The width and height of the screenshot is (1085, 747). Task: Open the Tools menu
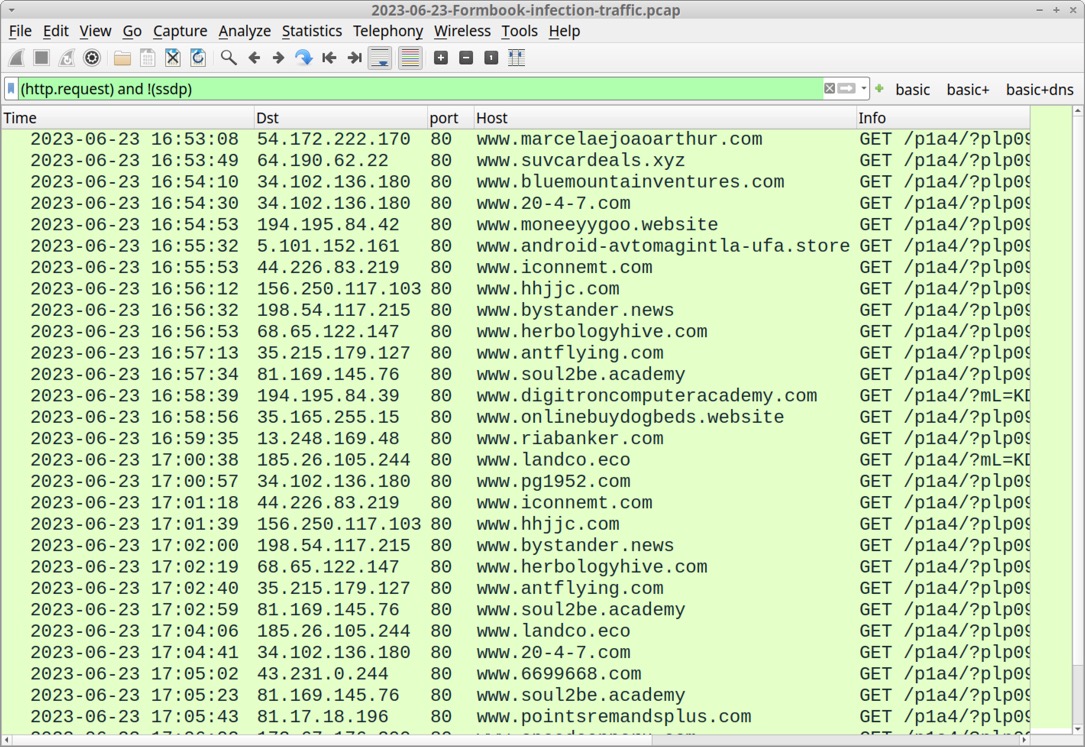[x=520, y=31]
